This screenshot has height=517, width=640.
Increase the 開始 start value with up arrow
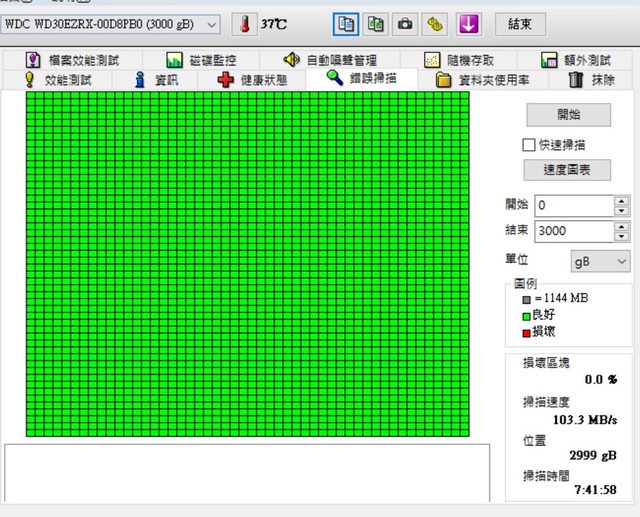point(622,200)
